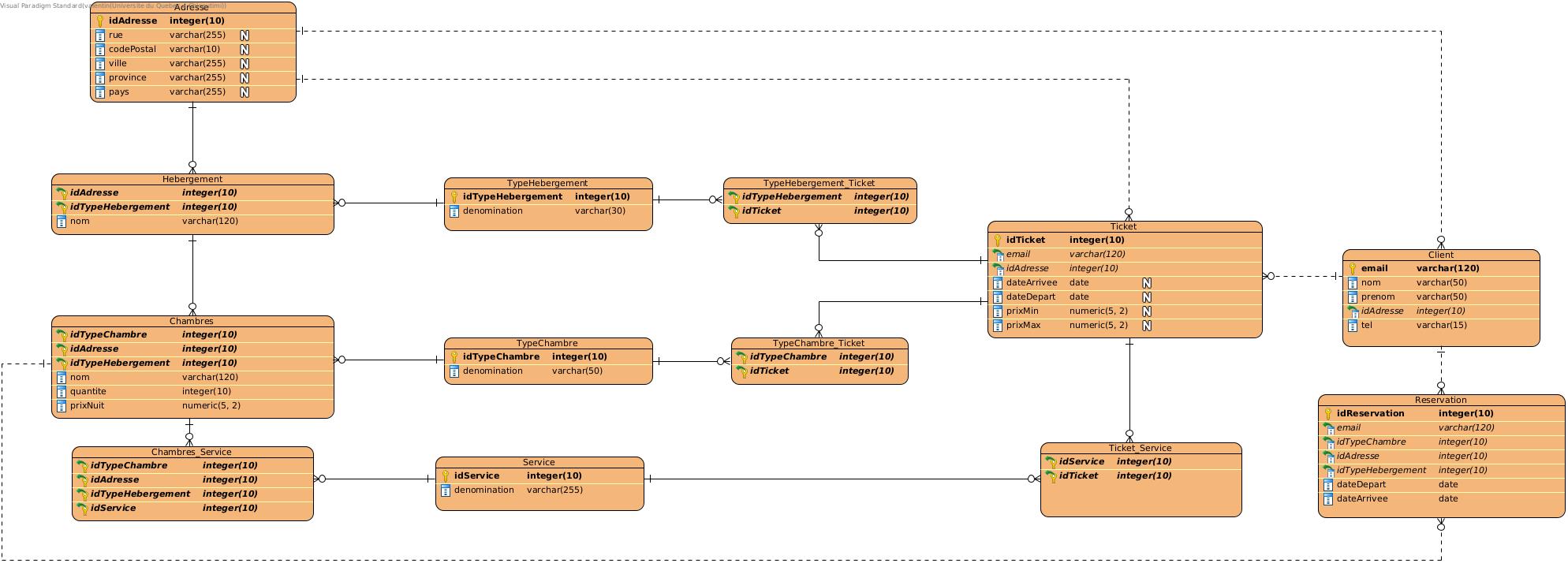This screenshot has width=1568, height=563.
Task: Select the denomination column in TypeChambre
Action: tap(493, 371)
